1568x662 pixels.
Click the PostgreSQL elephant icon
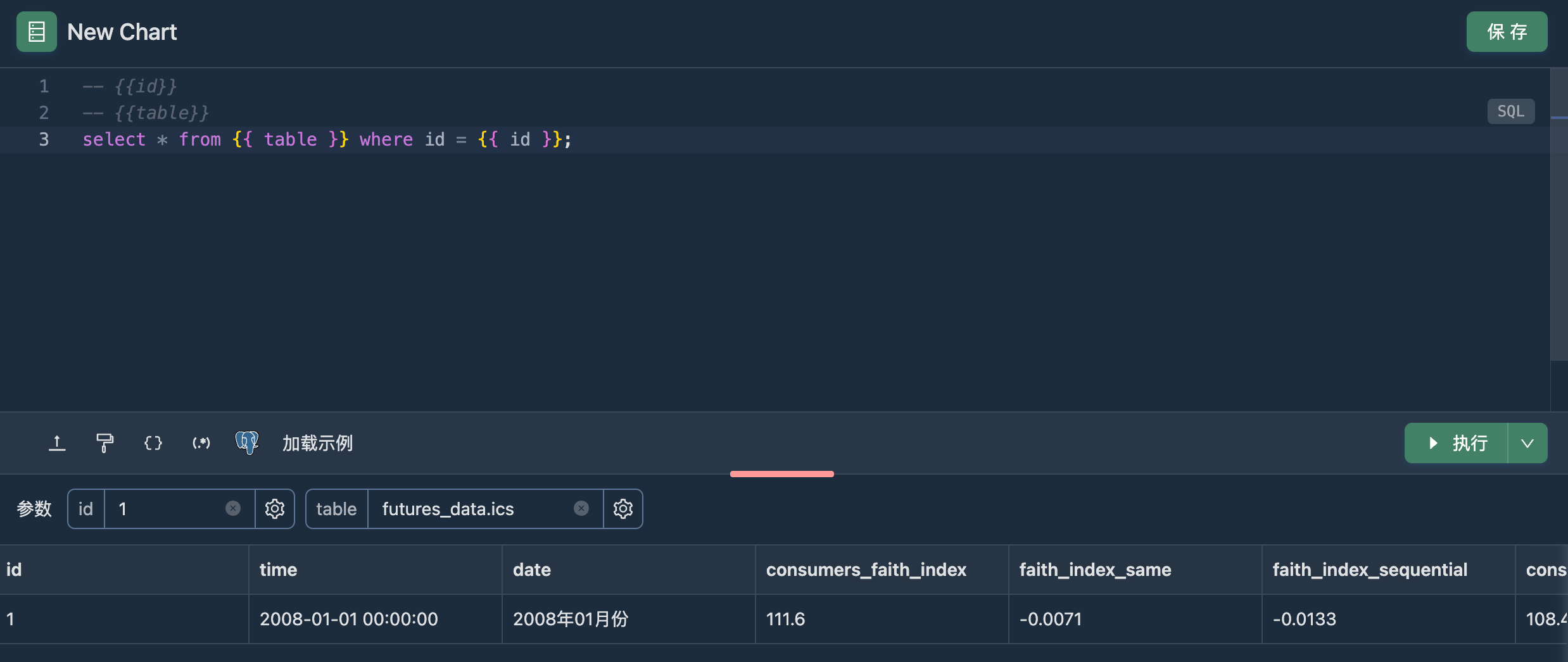point(247,442)
